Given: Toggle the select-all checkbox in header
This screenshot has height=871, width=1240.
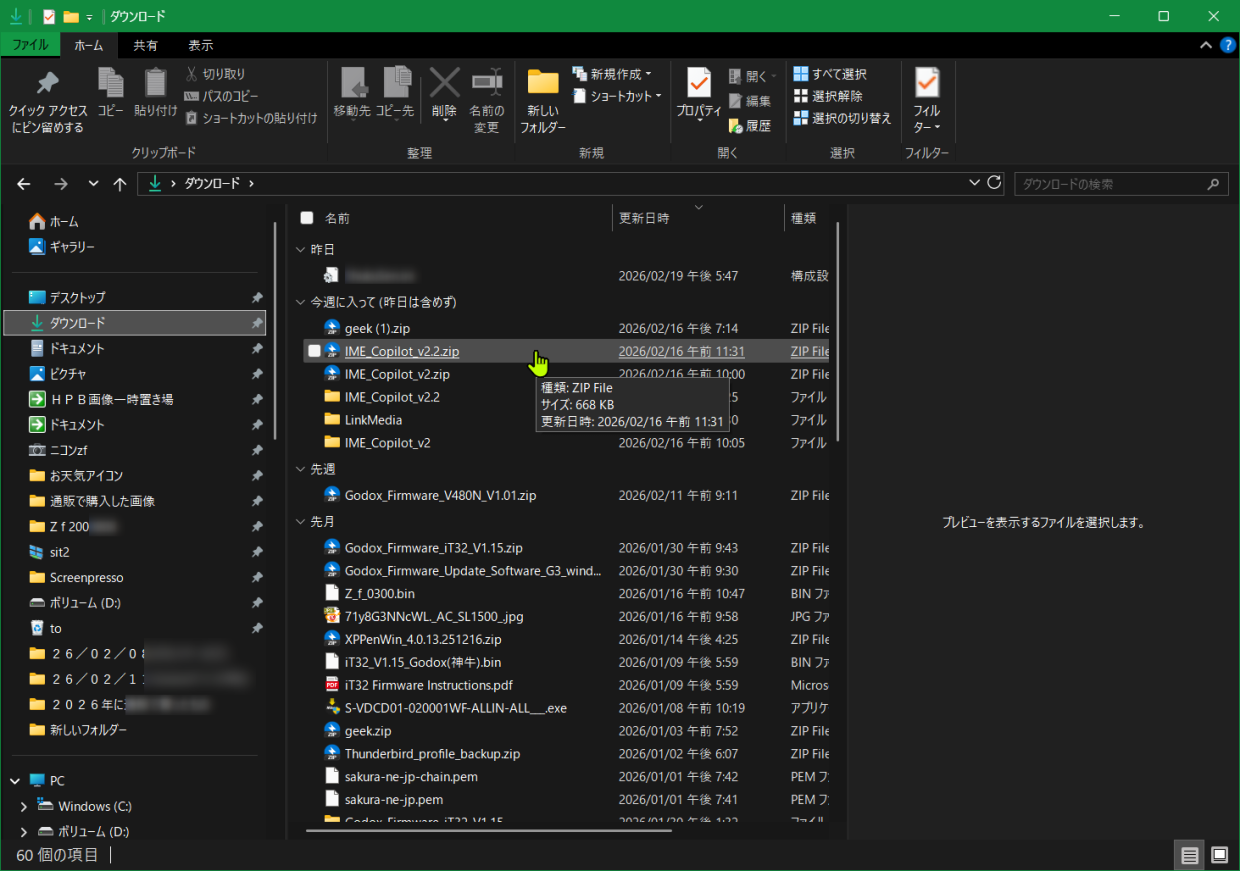Looking at the screenshot, I should click(307, 218).
